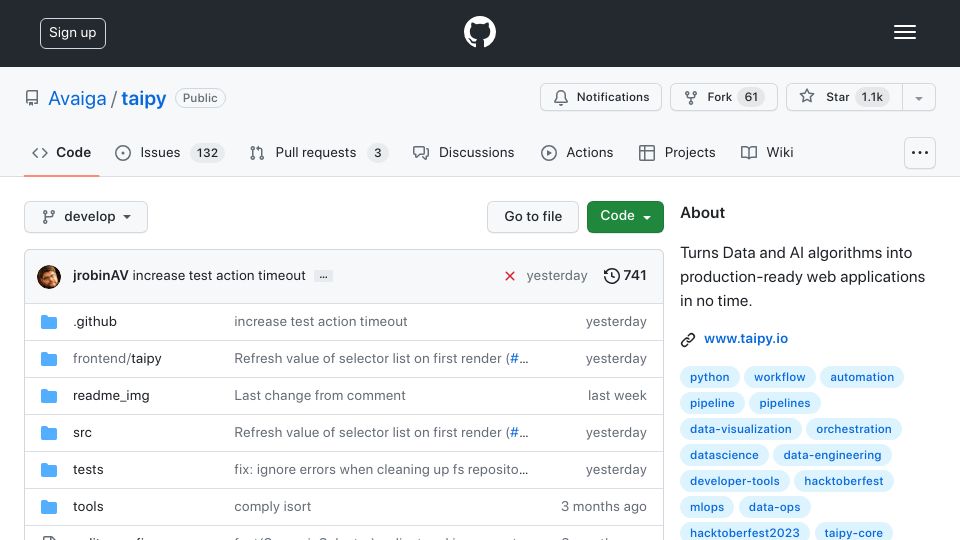Image resolution: width=960 pixels, height=540 pixels.
Task: Open the Avaiga owner link
Action: tap(77, 99)
